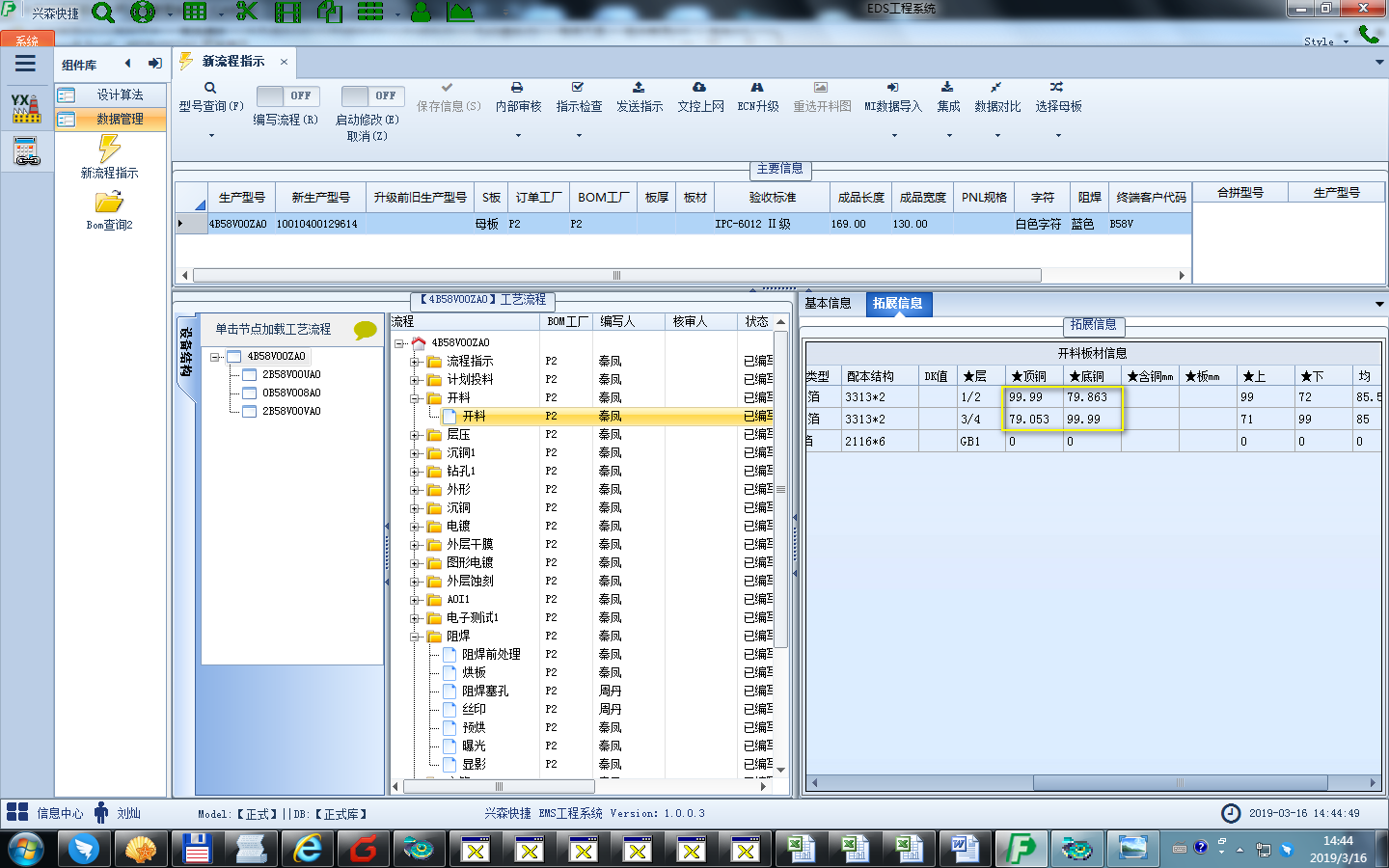Screen dimensions: 1389x868
Task: Click the green area chart icon
Action: point(461,13)
